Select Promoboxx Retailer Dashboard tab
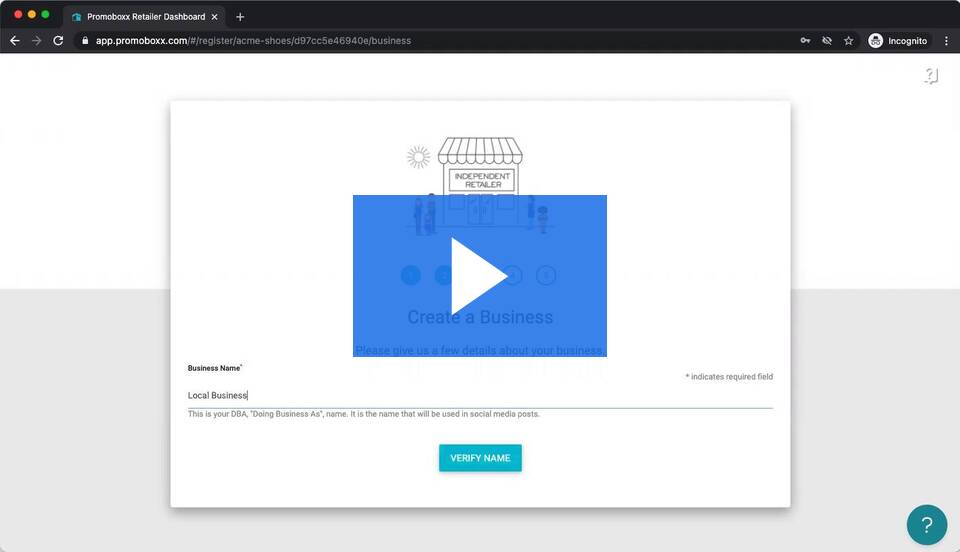The width and height of the screenshot is (960, 552). 145,17
